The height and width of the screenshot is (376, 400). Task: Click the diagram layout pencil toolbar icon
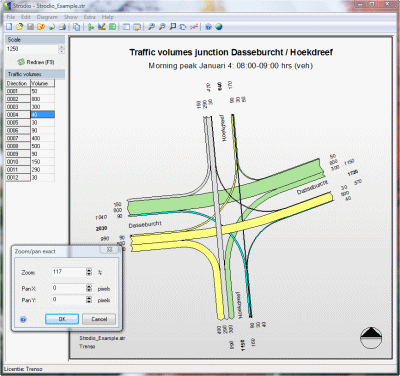coord(102,27)
